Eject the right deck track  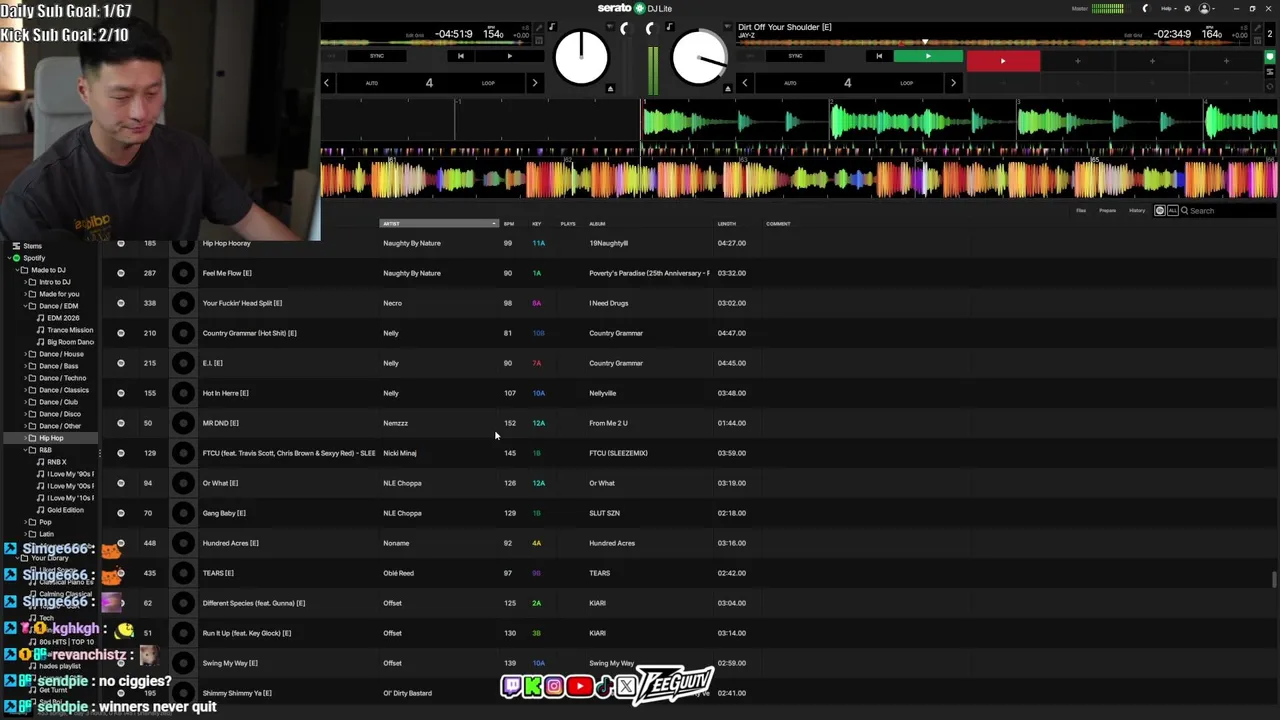point(727,89)
